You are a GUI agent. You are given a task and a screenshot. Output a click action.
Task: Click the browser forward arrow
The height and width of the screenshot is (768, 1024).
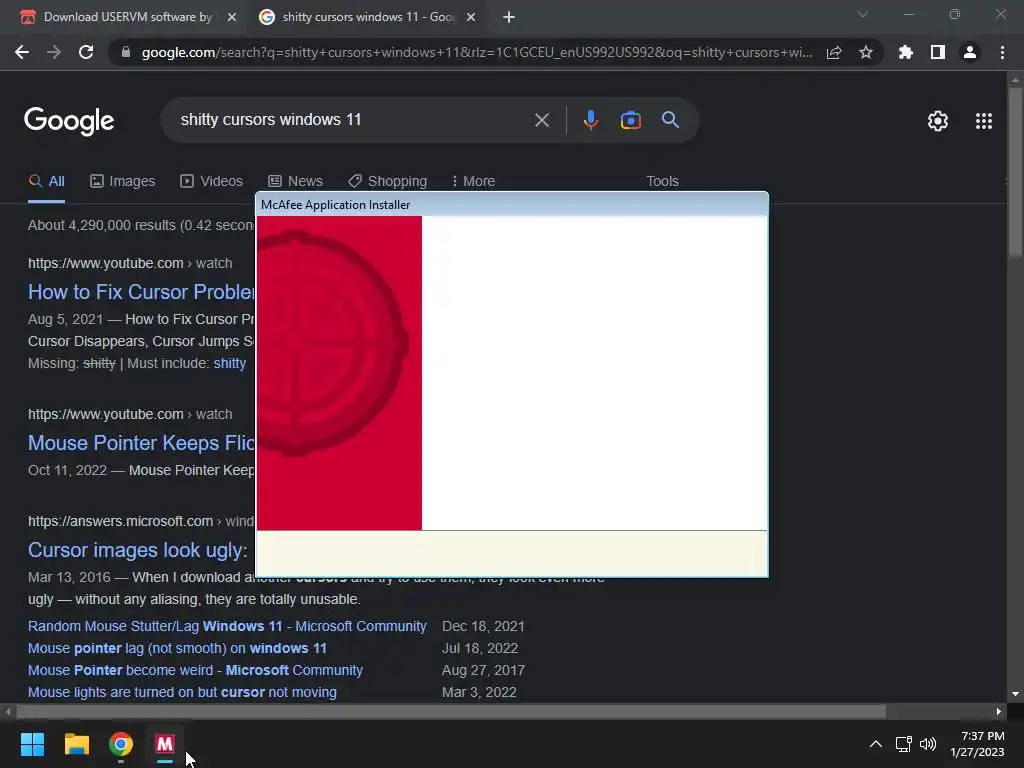pos(54,52)
